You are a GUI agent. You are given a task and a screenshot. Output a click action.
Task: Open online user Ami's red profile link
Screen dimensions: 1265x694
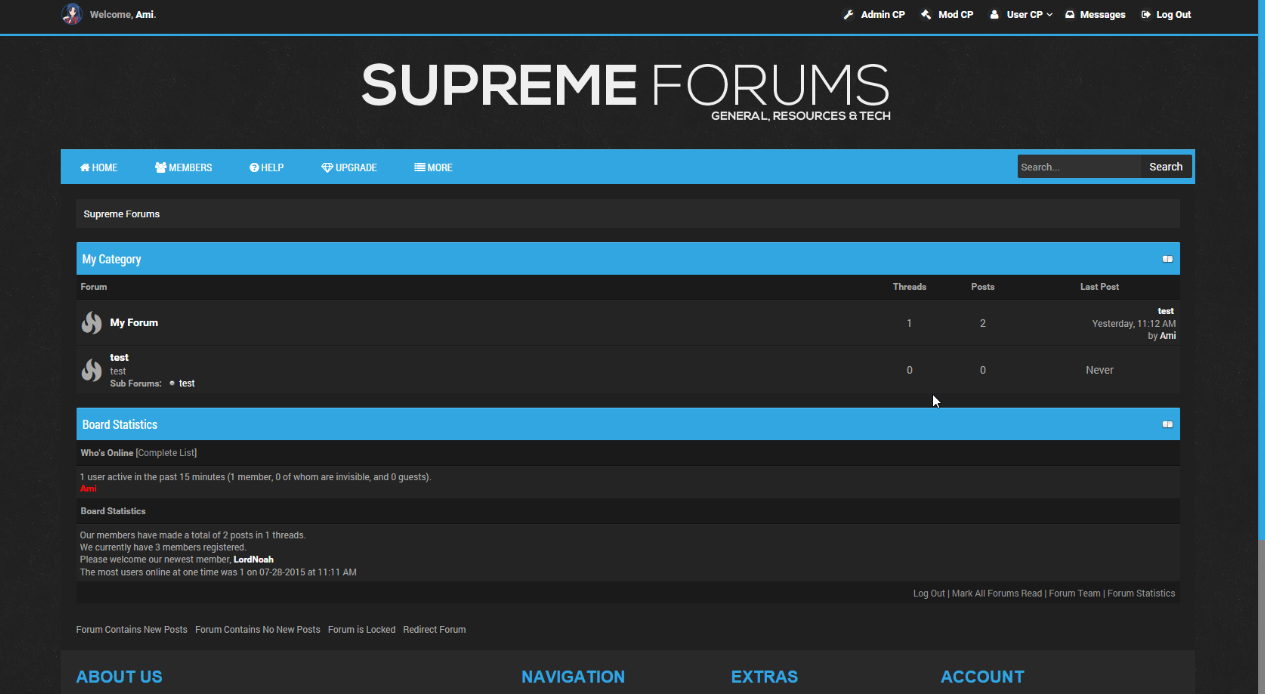(88, 489)
